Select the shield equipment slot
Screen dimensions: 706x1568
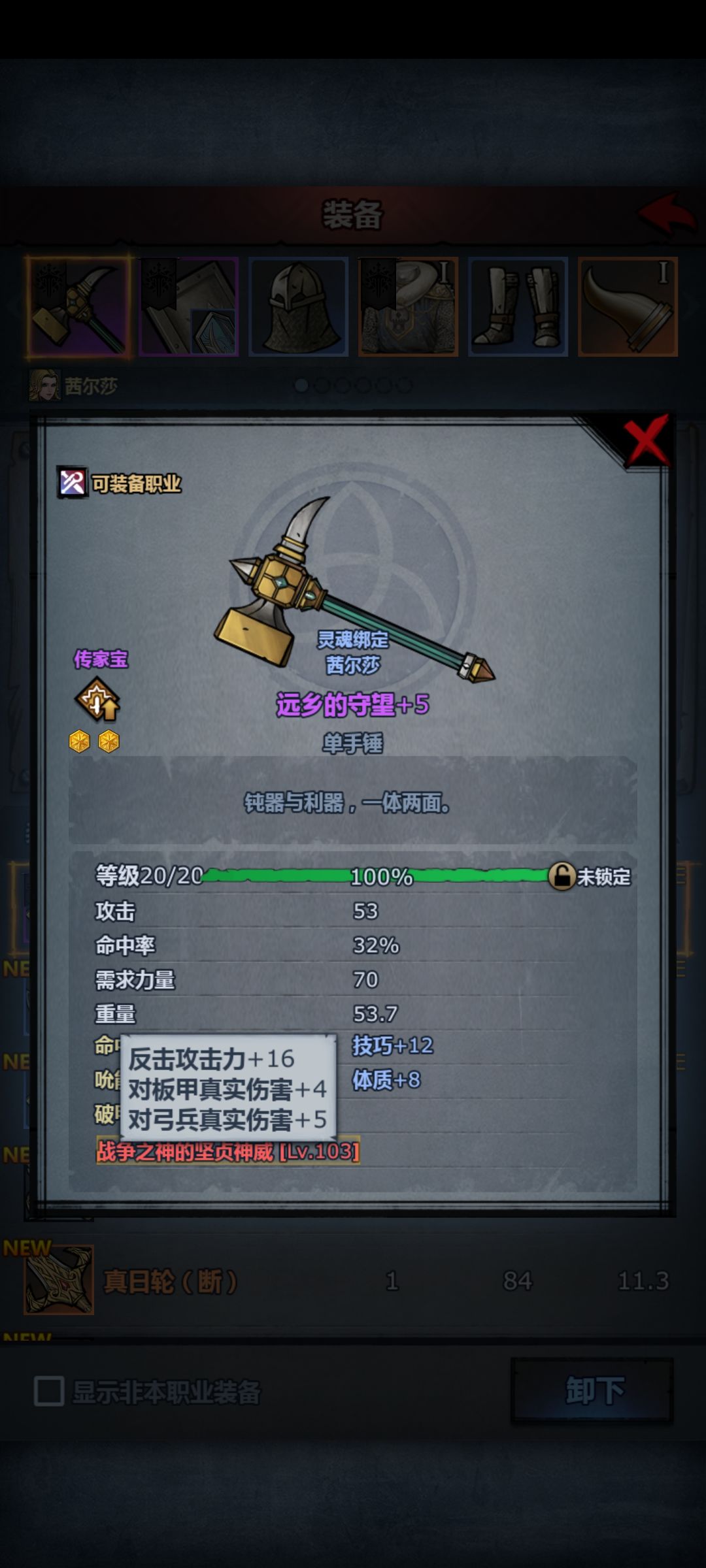189,306
